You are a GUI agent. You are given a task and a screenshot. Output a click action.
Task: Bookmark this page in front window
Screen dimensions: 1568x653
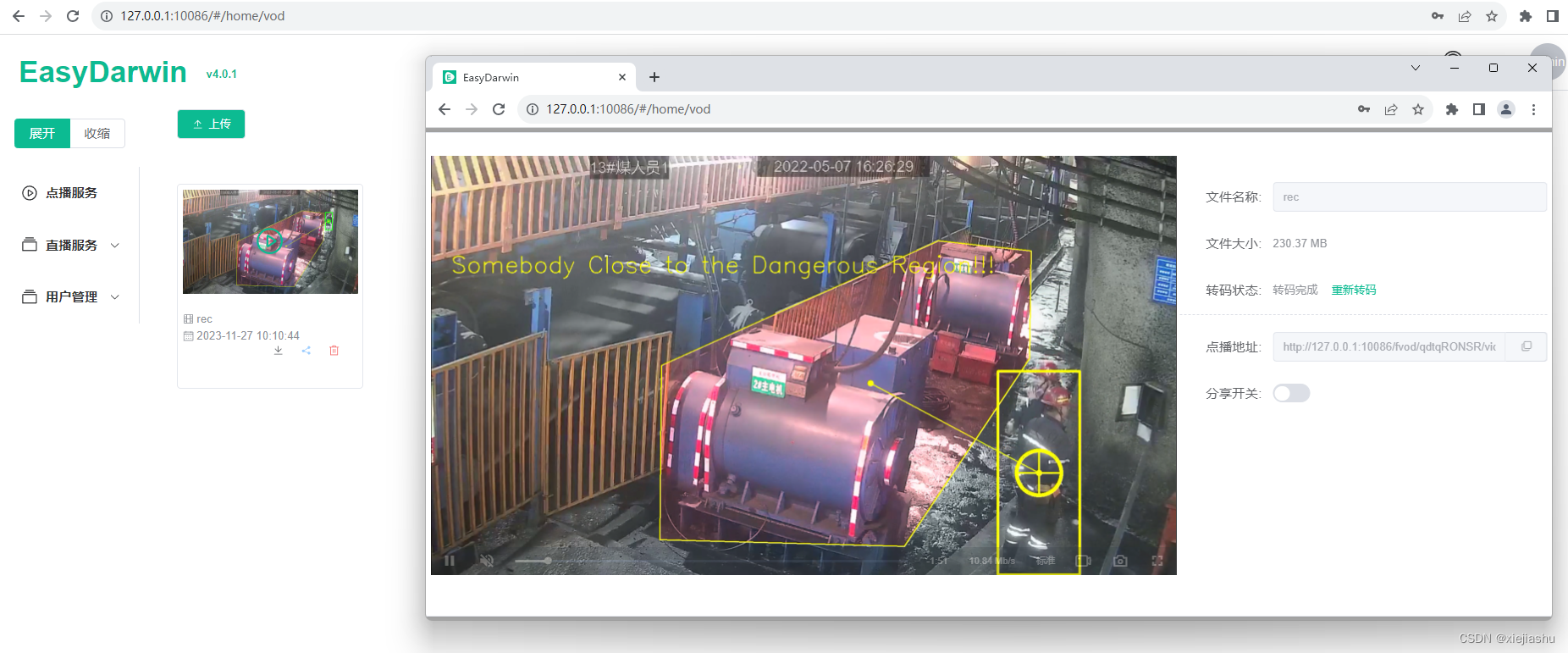(1418, 109)
